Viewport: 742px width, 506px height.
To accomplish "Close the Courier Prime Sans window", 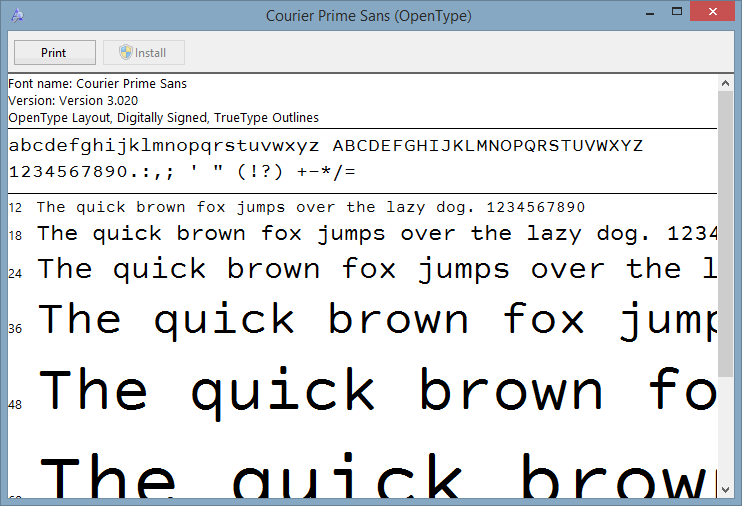I will (713, 12).
